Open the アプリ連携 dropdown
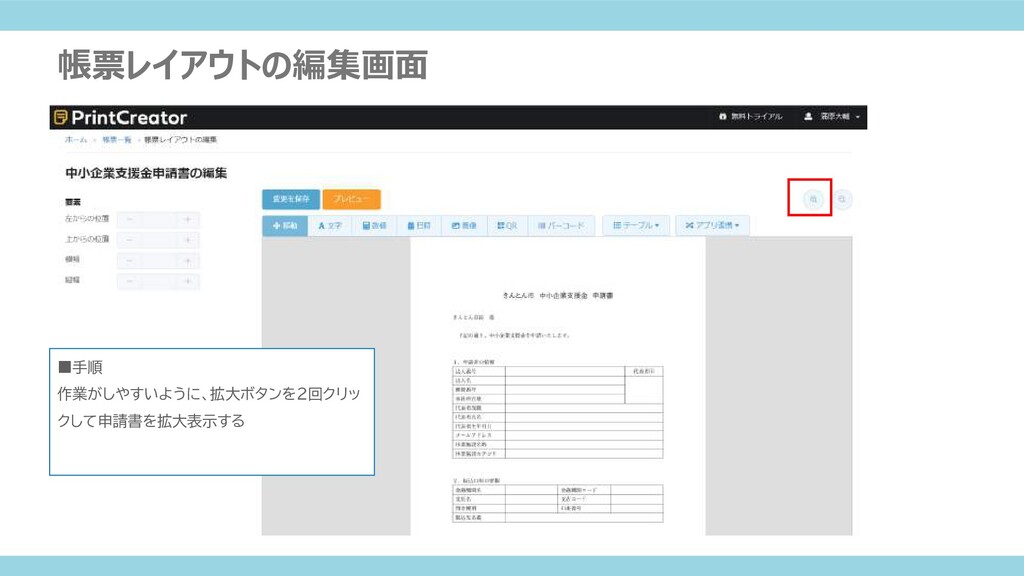1024x576 pixels. [x=712, y=225]
